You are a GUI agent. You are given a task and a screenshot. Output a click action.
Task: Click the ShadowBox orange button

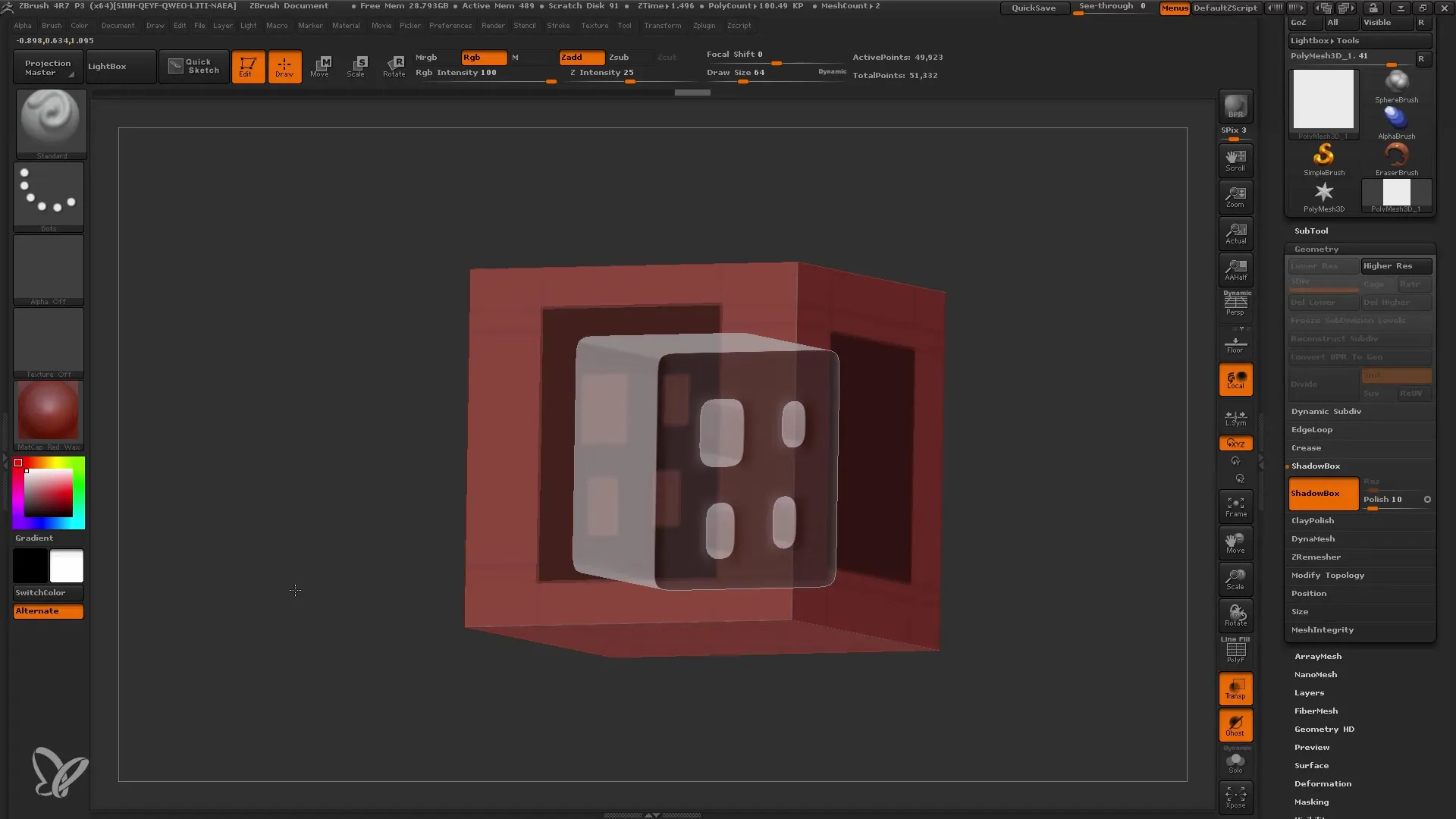(x=1323, y=494)
